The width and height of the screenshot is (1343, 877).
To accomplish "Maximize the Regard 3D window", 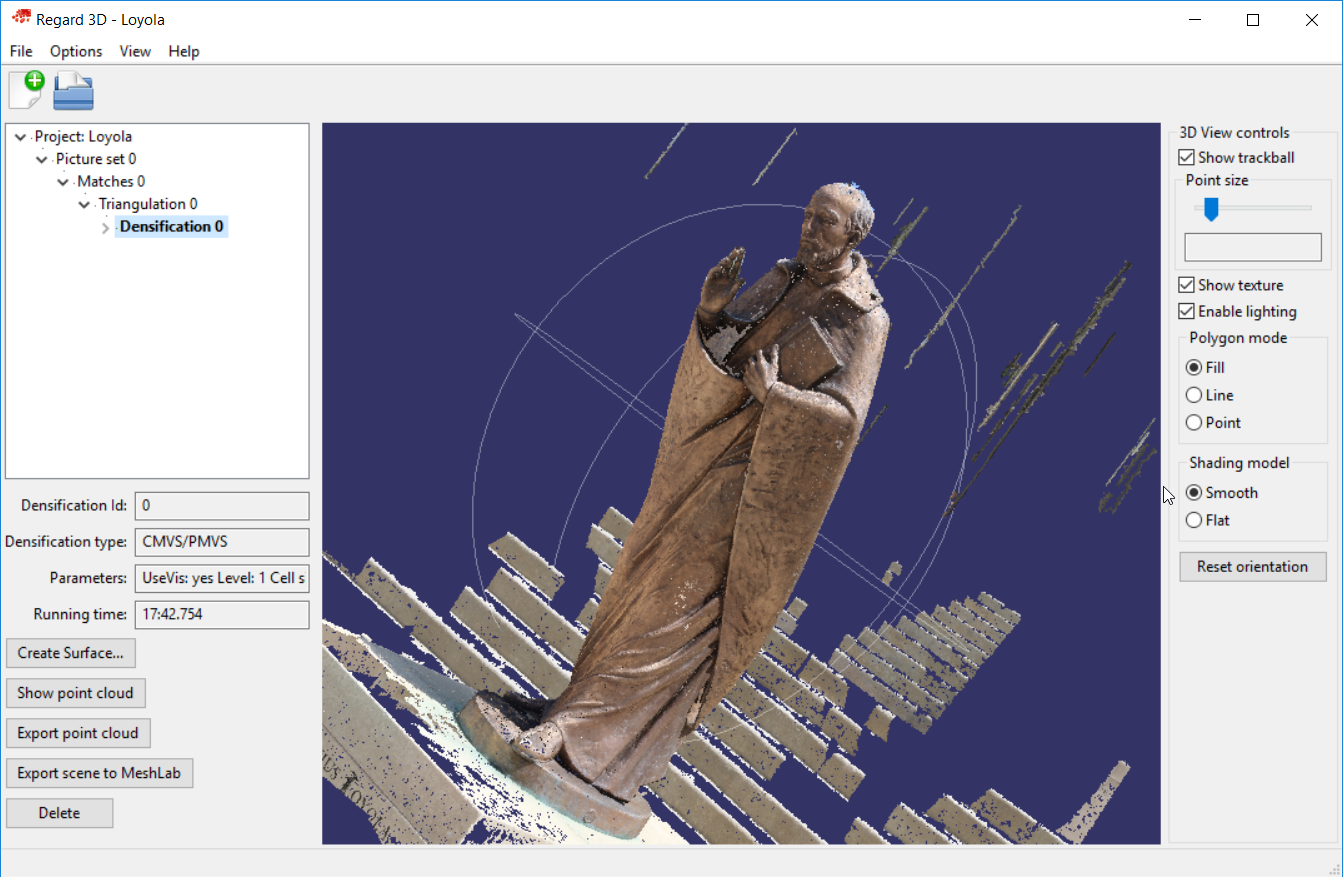I will pyautogui.click(x=1253, y=20).
